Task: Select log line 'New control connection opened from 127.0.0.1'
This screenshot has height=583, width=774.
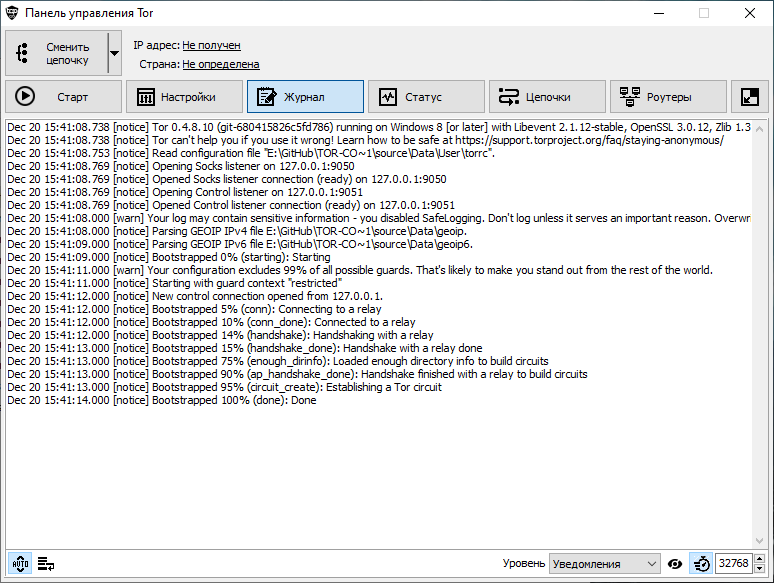Action: click(x=195, y=296)
